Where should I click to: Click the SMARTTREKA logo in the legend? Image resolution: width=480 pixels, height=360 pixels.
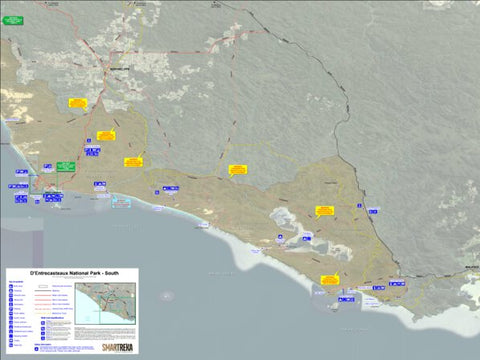(117, 348)
